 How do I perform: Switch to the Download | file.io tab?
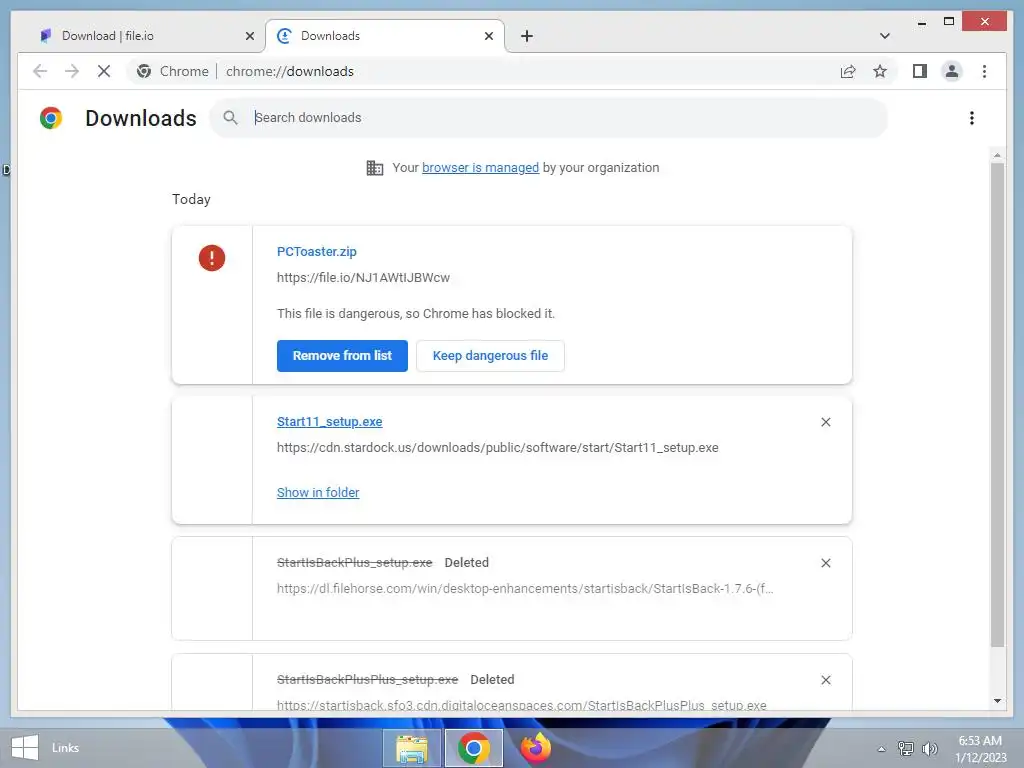(140, 36)
